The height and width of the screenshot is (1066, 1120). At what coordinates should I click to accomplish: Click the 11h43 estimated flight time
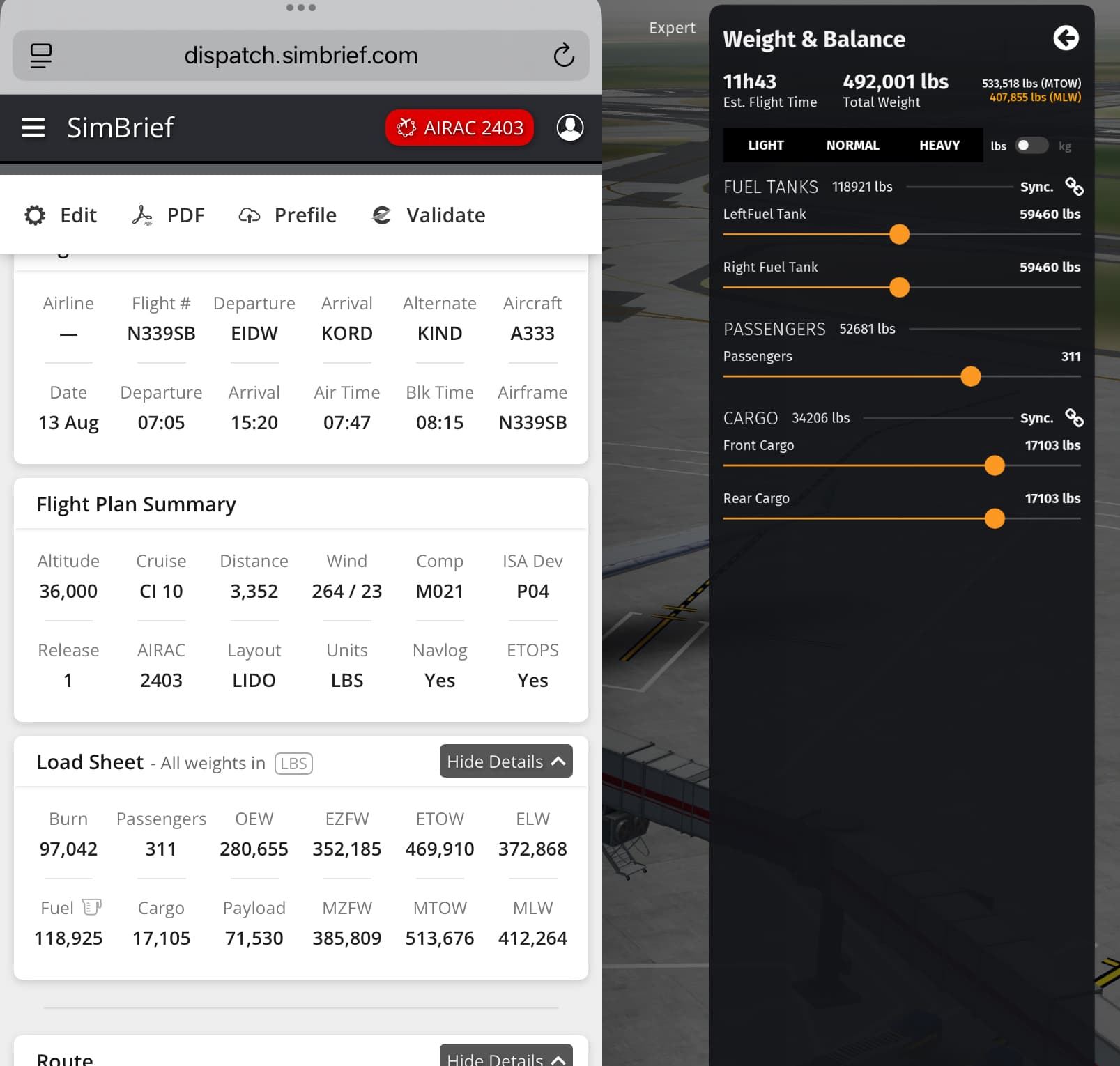[750, 82]
